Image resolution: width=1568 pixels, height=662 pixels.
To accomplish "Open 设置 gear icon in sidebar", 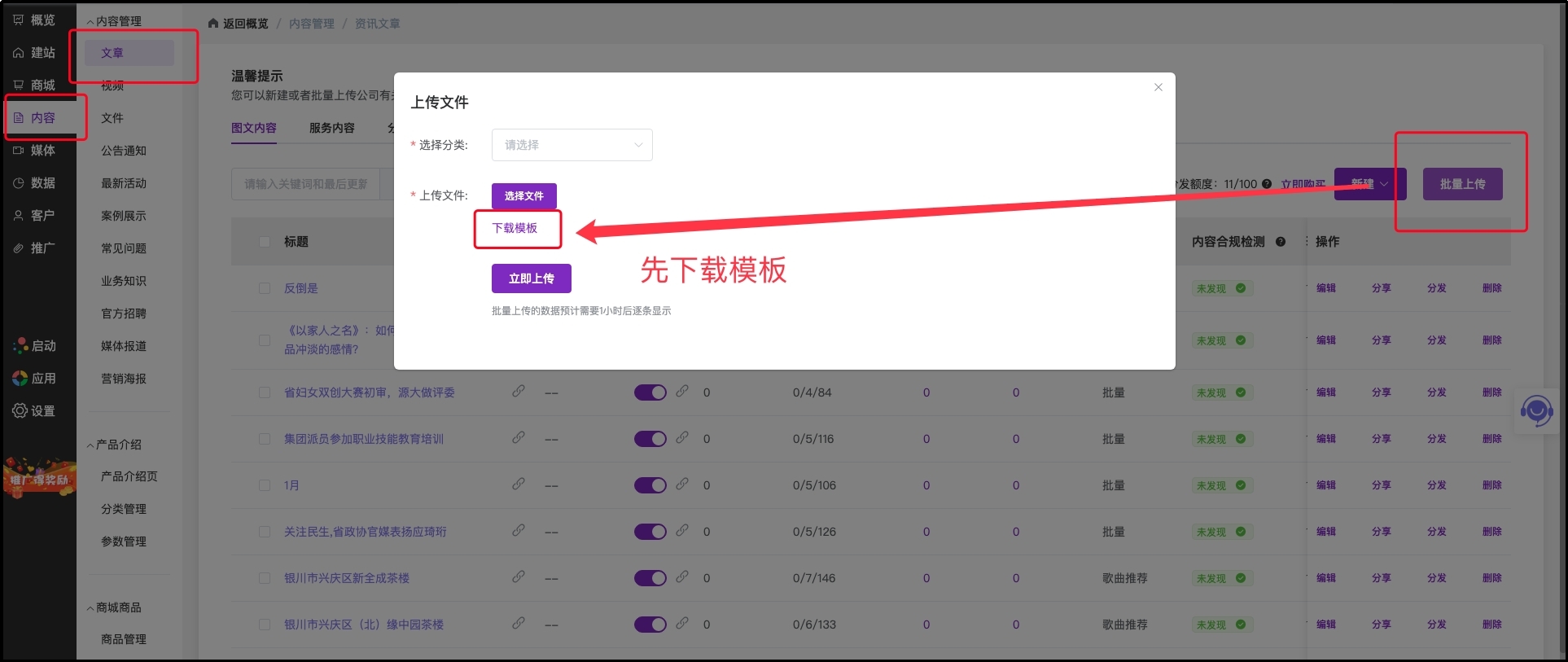I will [x=20, y=410].
